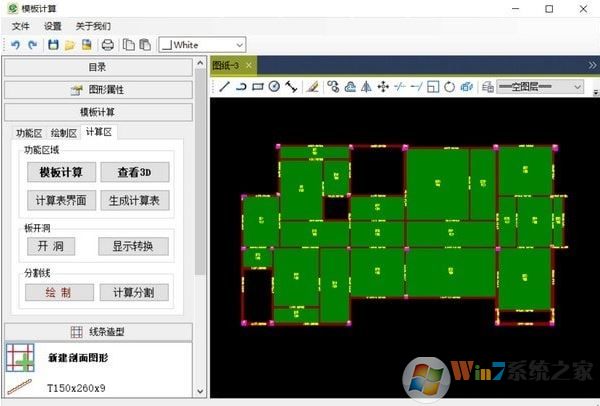Screen dimensions: 600x406
Task: Select the circle drawing tool
Action: pyautogui.click(x=274, y=87)
